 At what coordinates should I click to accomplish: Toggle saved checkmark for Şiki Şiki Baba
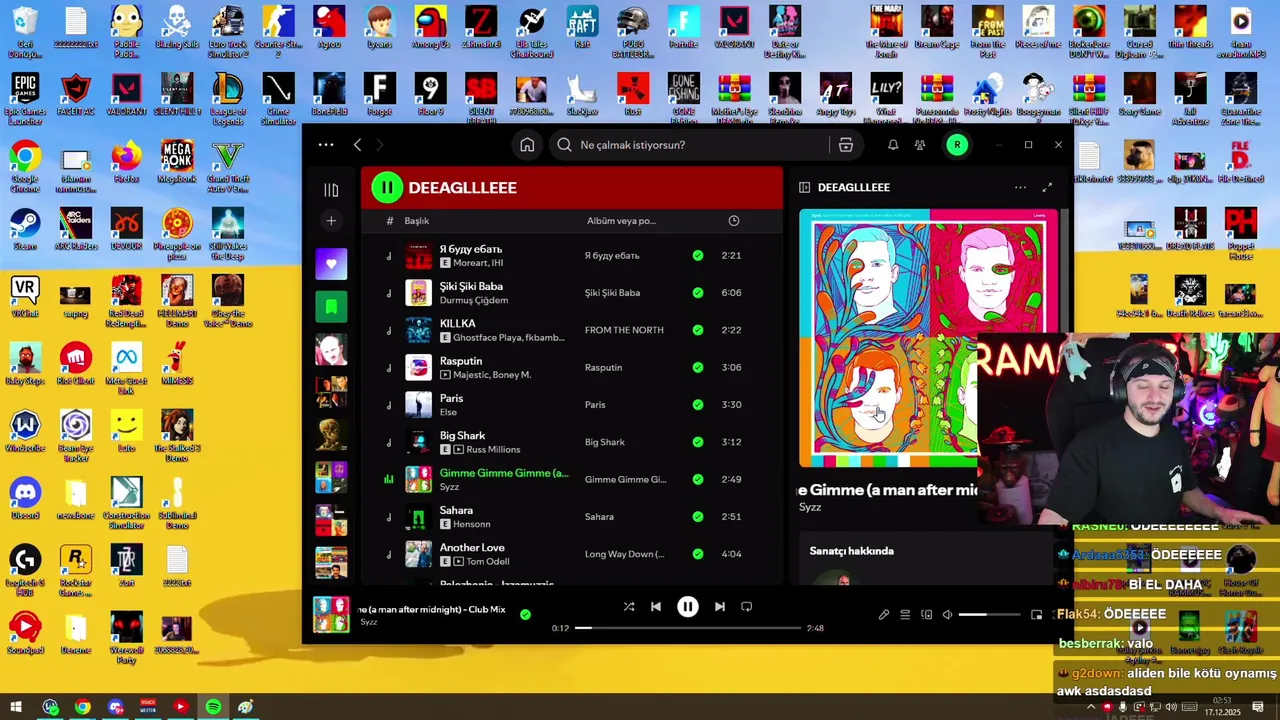pyautogui.click(x=698, y=293)
